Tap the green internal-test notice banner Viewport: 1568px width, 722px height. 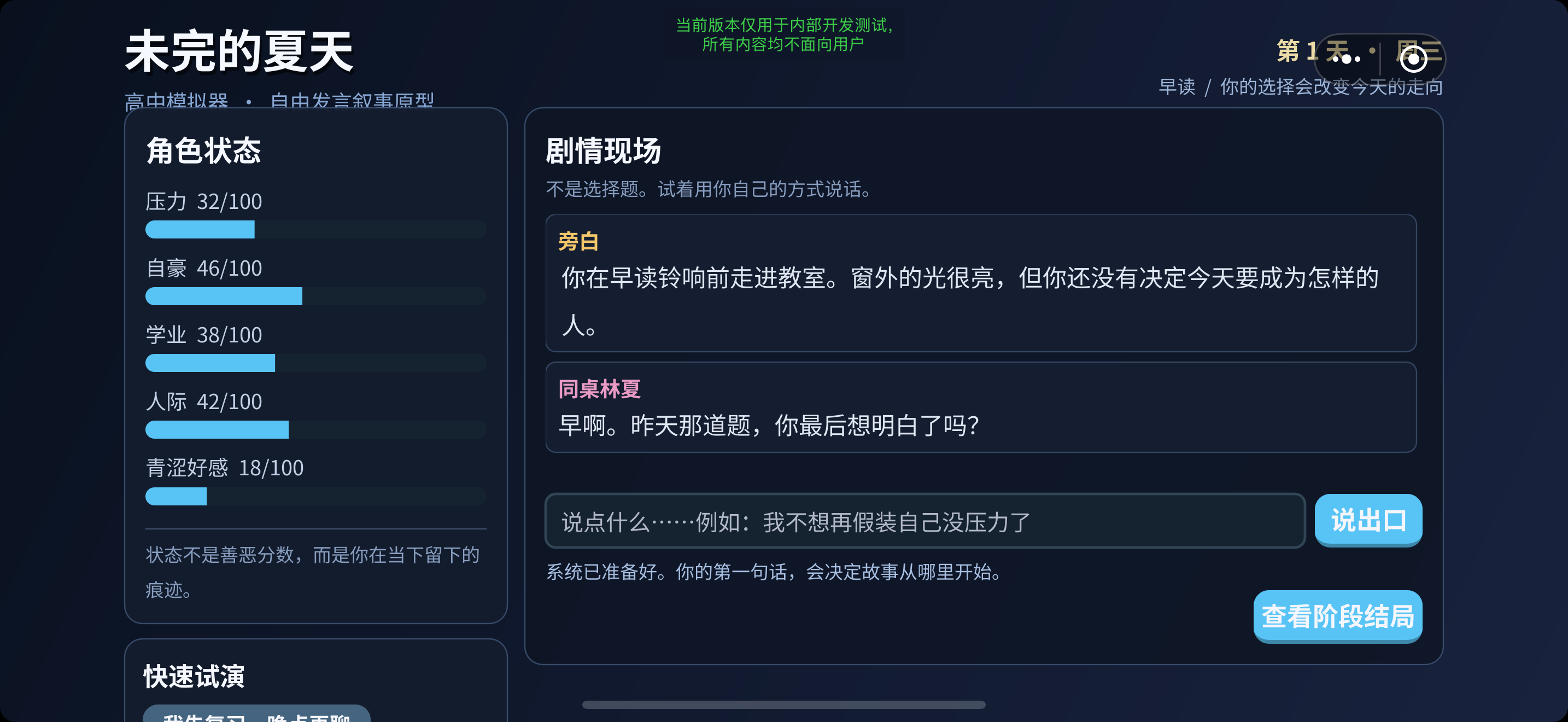coord(783,34)
